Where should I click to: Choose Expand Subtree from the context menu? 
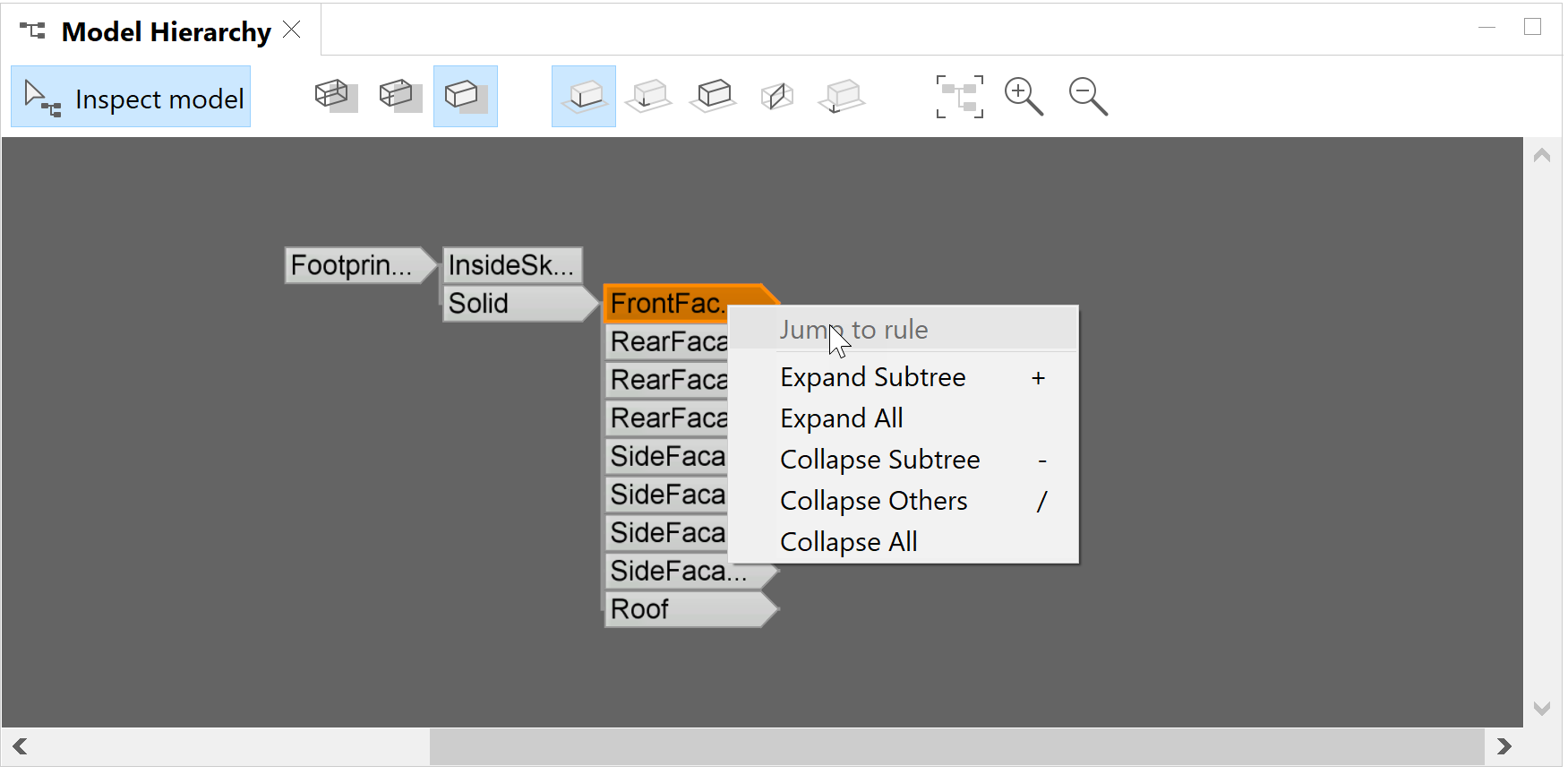pyautogui.click(x=872, y=377)
